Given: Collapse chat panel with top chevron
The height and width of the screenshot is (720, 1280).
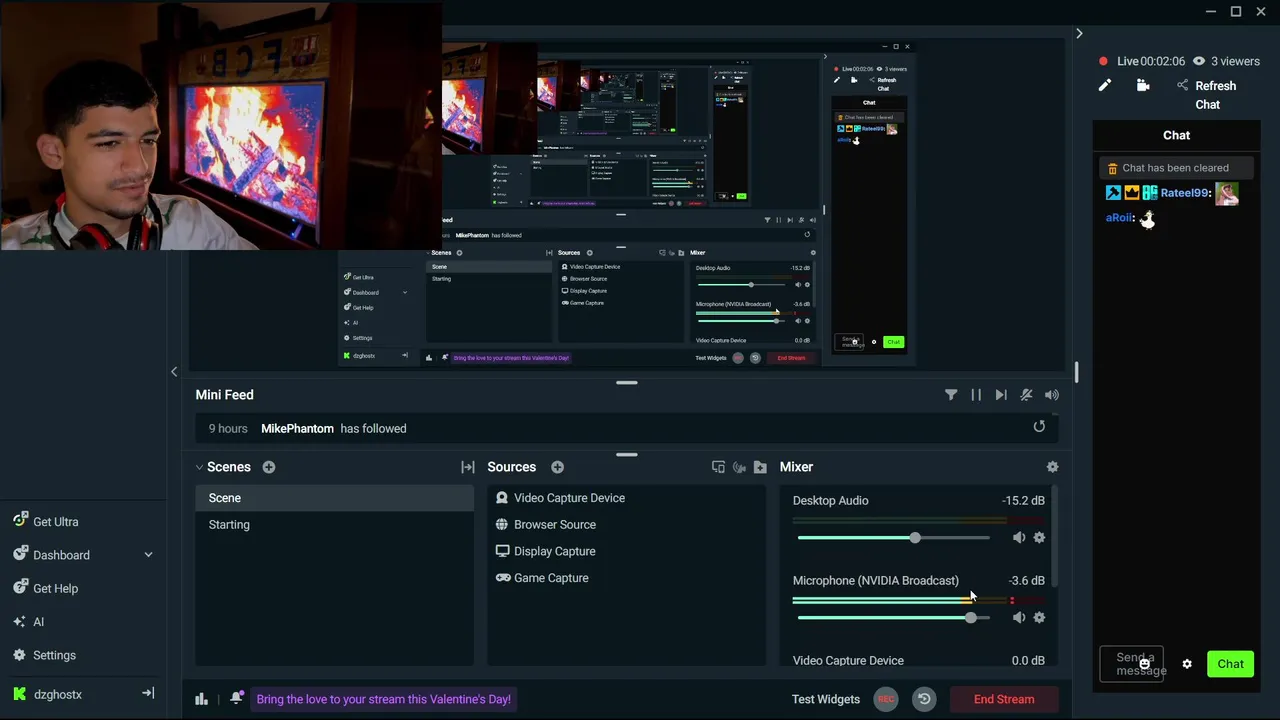Looking at the screenshot, I should tap(1079, 34).
